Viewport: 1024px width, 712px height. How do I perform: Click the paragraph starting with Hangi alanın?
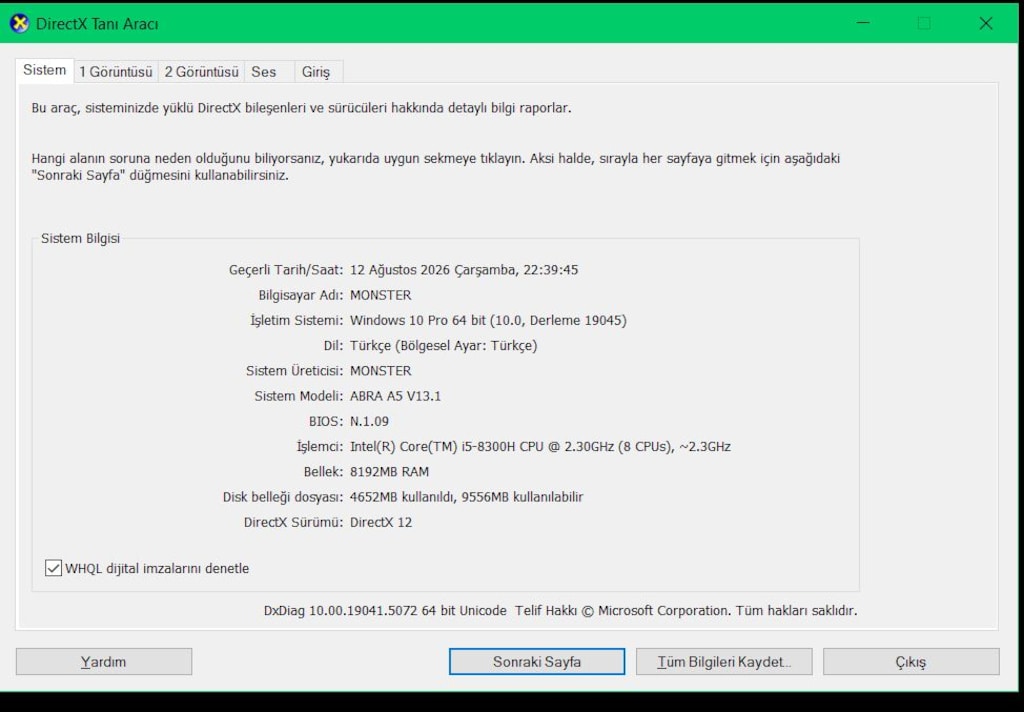tap(436, 167)
